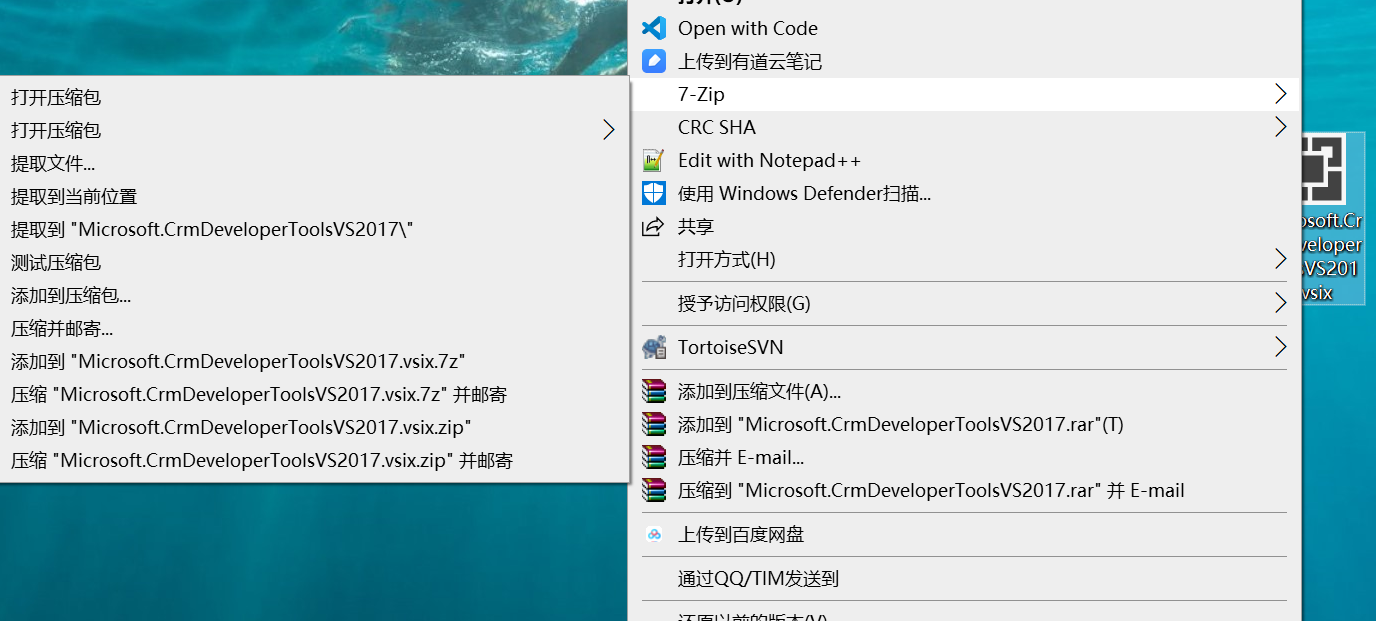Click the Notepad++ icon in context menu

654,160
